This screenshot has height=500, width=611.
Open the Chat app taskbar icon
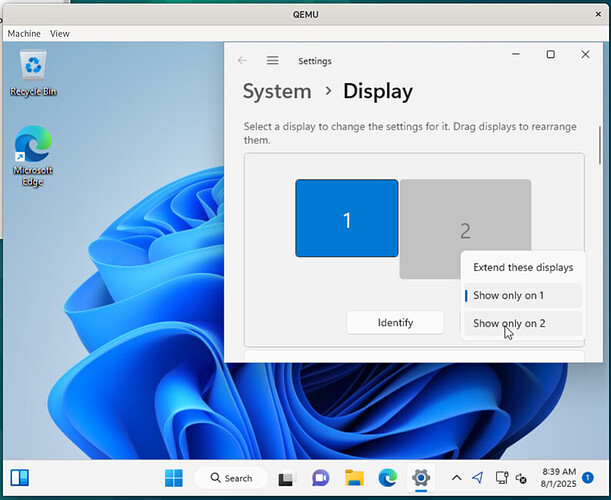pyautogui.click(x=320, y=478)
